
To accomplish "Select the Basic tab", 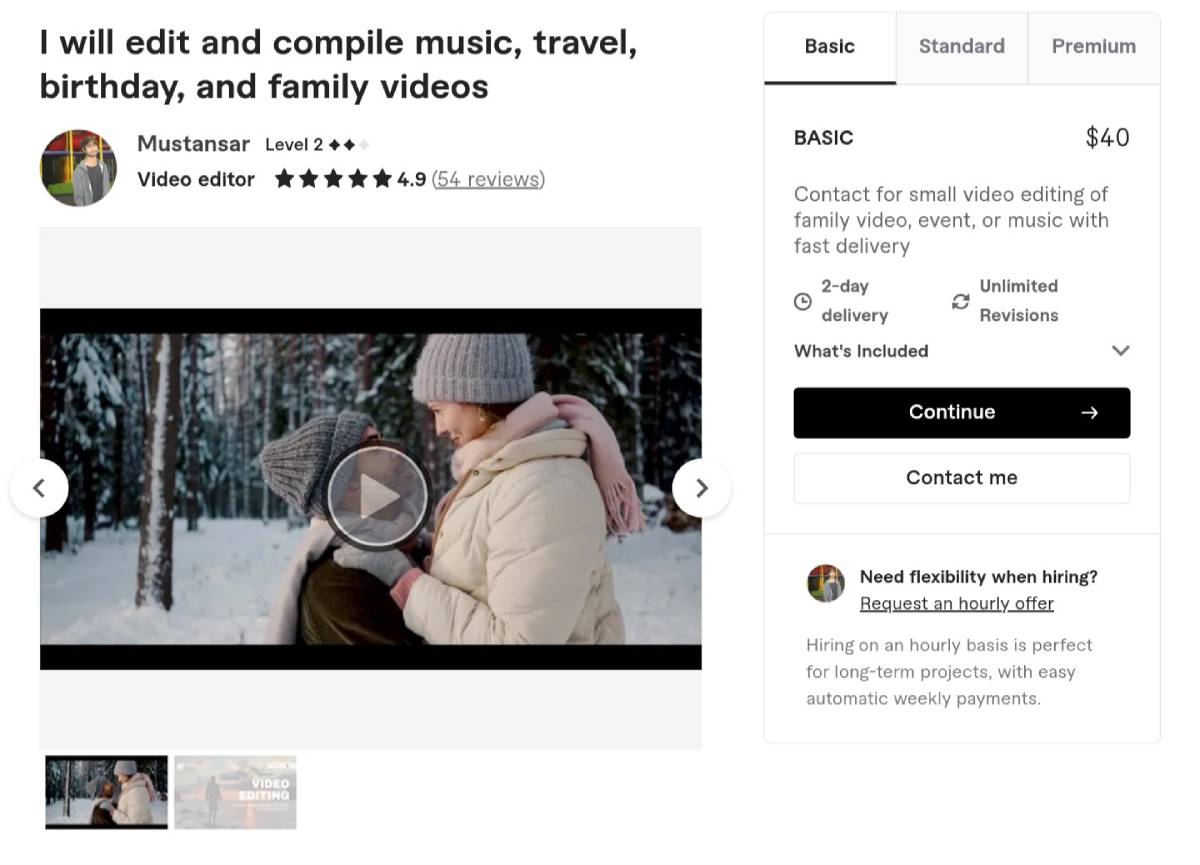I will [828, 46].
